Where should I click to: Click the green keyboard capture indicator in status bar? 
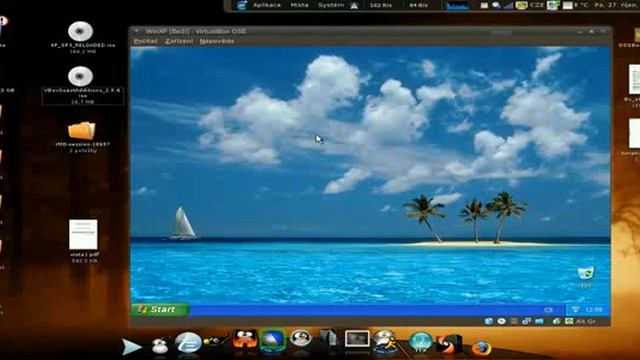point(569,322)
